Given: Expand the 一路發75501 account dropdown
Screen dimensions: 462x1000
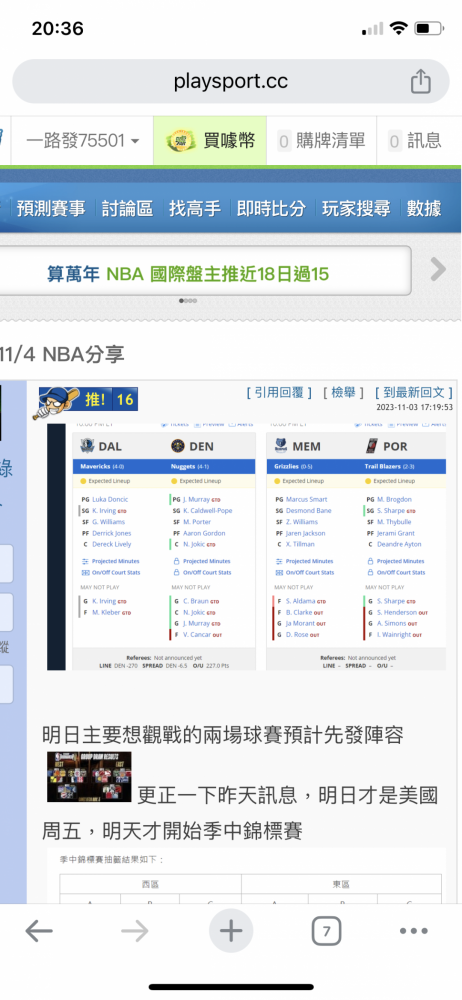Looking at the screenshot, I should click(82, 140).
